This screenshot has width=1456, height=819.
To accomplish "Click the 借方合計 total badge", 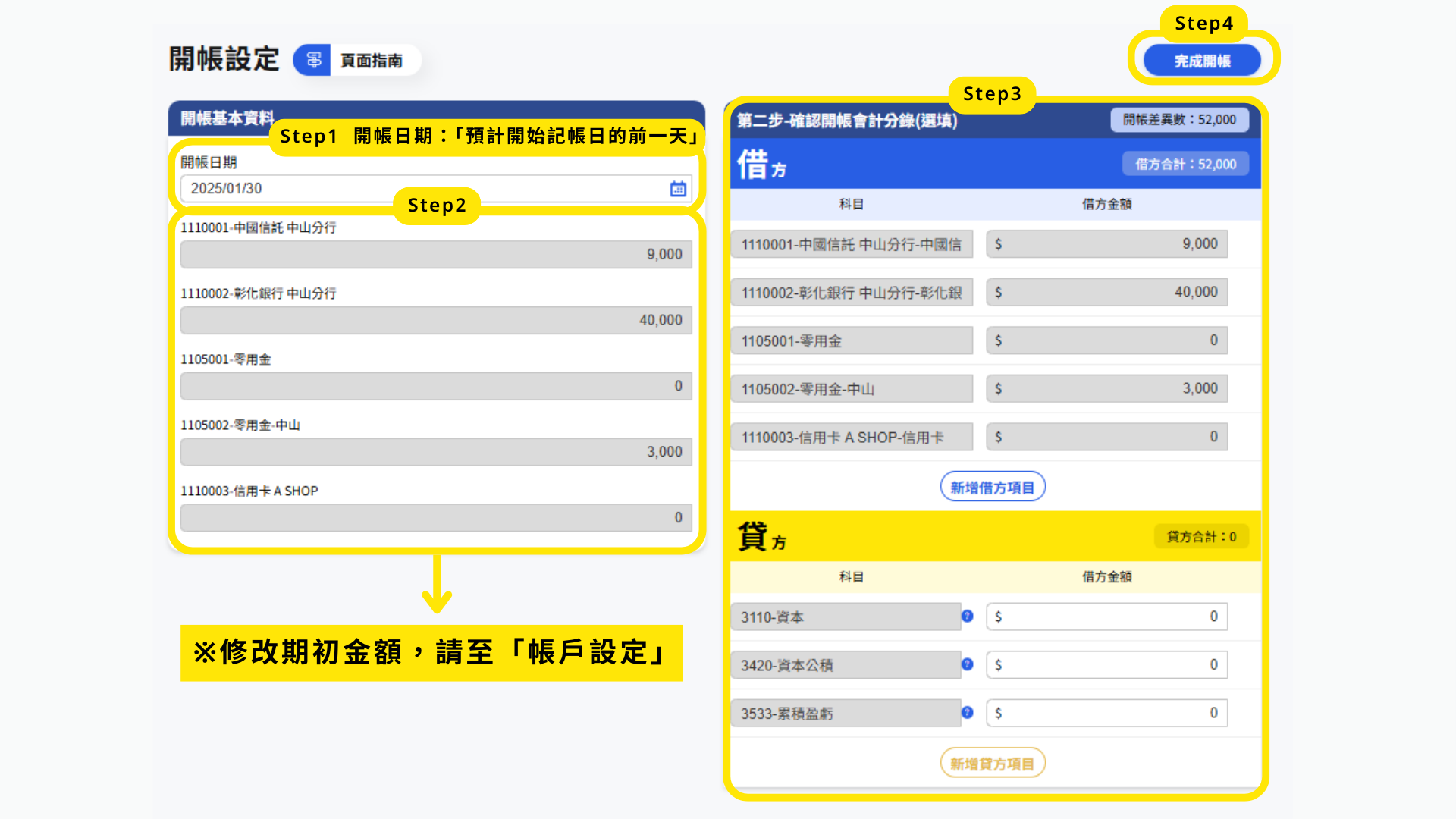I will point(1185,165).
